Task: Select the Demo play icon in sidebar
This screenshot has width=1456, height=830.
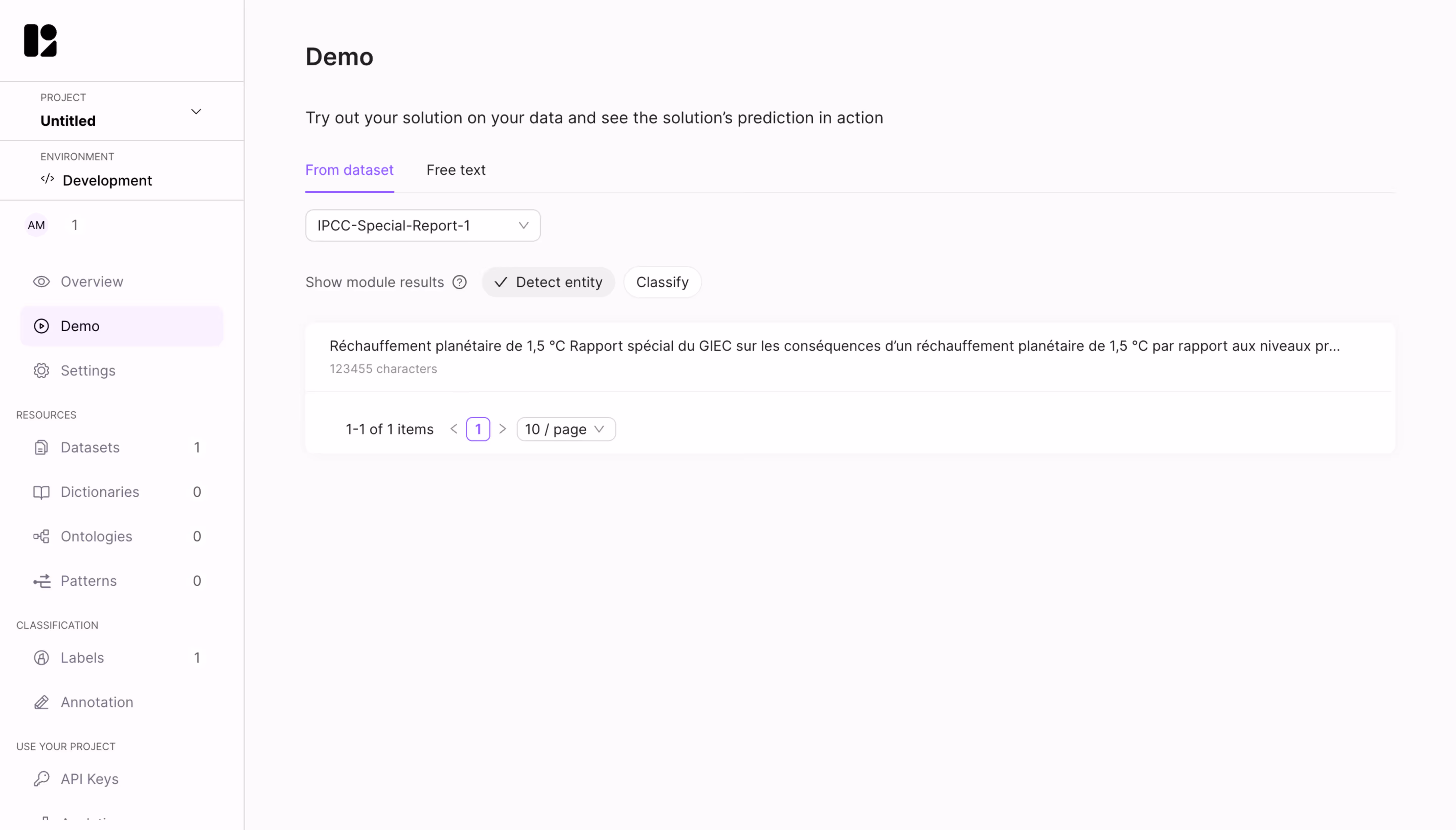Action: pyautogui.click(x=40, y=326)
